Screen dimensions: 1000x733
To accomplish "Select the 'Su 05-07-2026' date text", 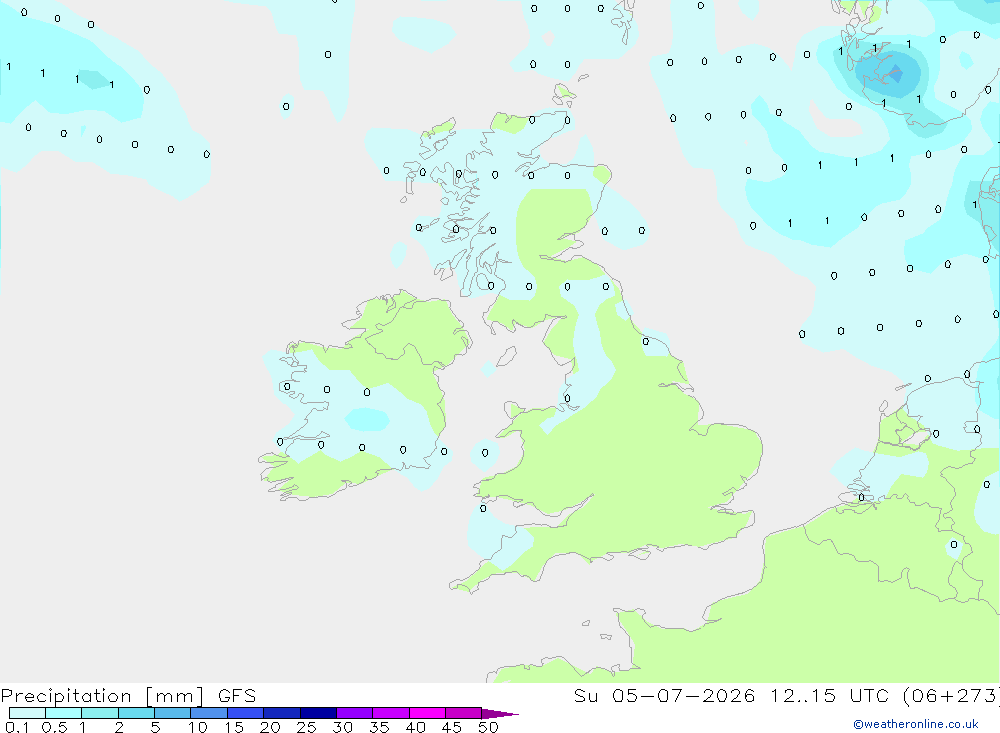I will coord(665,695).
